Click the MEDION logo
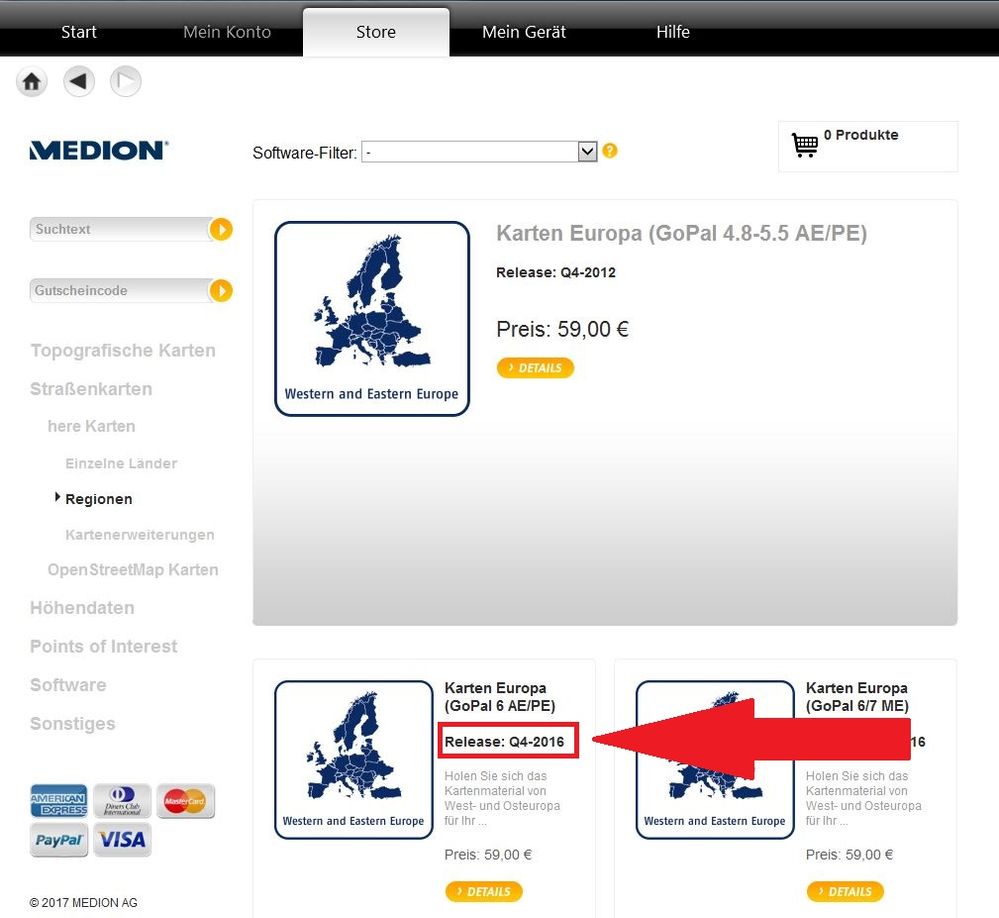The image size is (999, 918). (99, 150)
